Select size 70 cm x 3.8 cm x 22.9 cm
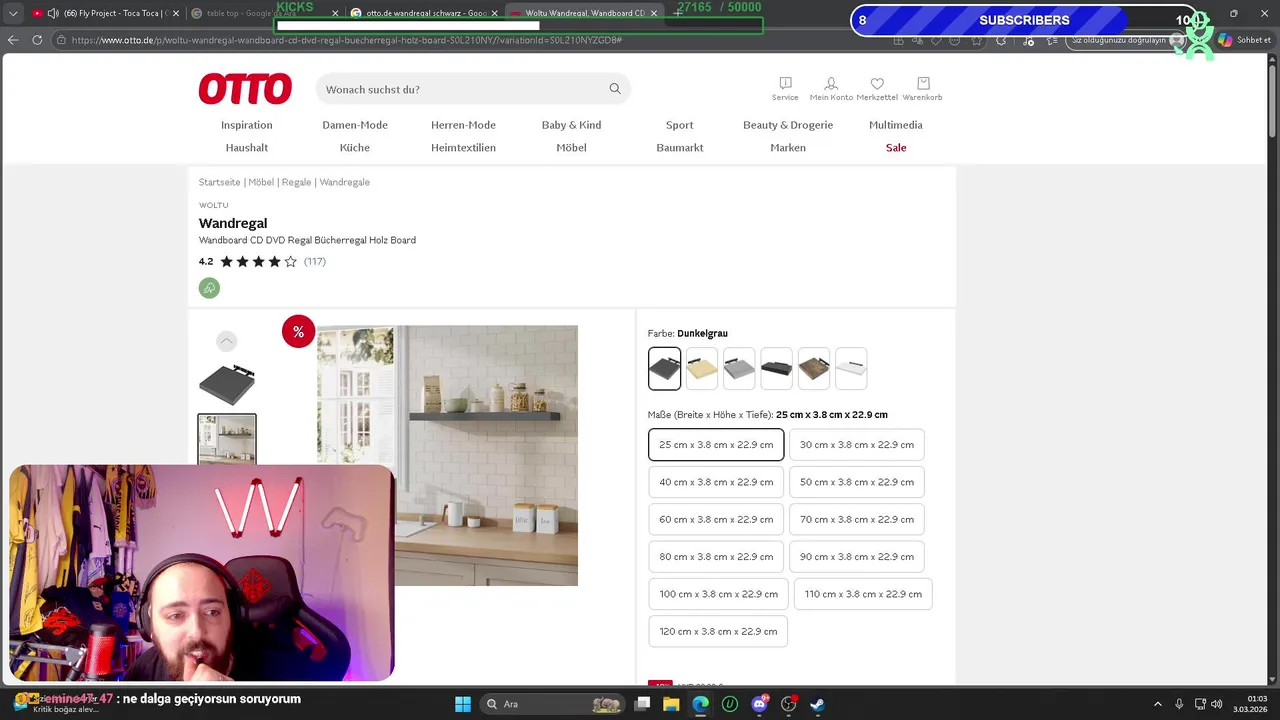 coord(857,520)
